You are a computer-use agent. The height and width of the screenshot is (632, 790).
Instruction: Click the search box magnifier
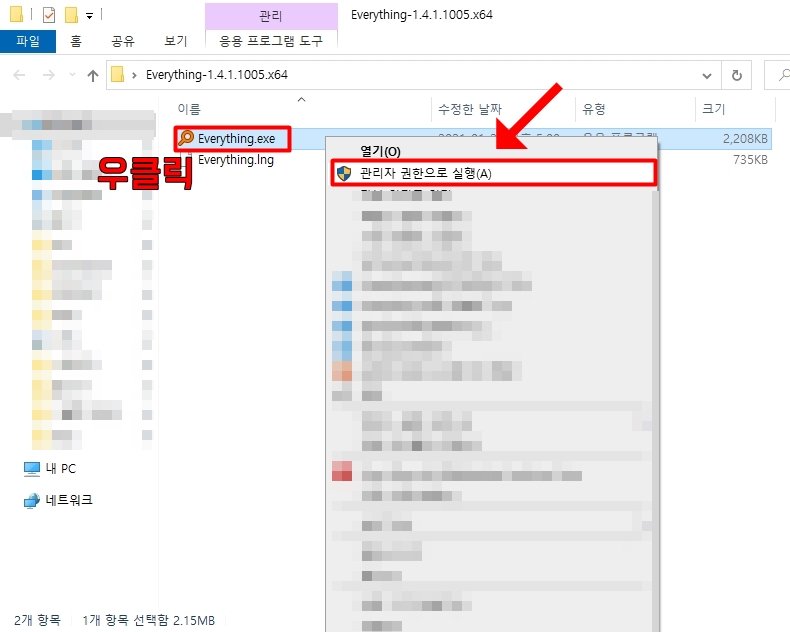click(x=784, y=76)
